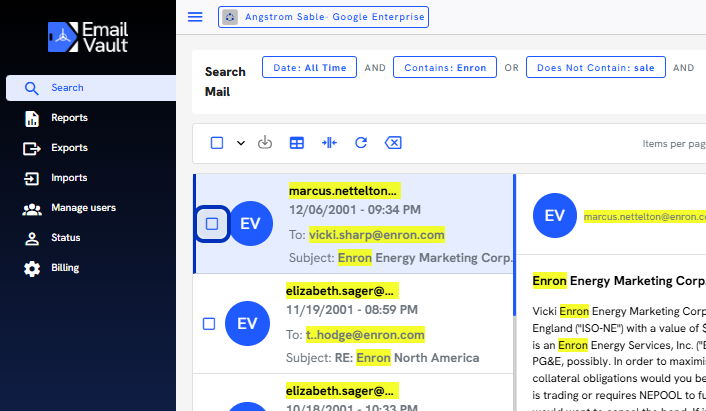Expand the selection options chevron

coord(241,143)
